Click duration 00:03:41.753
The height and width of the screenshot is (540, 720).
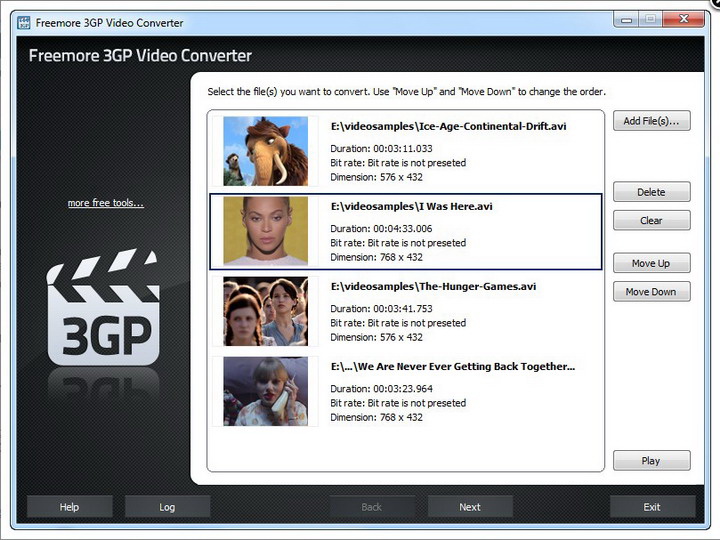click(x=381, y=309)
